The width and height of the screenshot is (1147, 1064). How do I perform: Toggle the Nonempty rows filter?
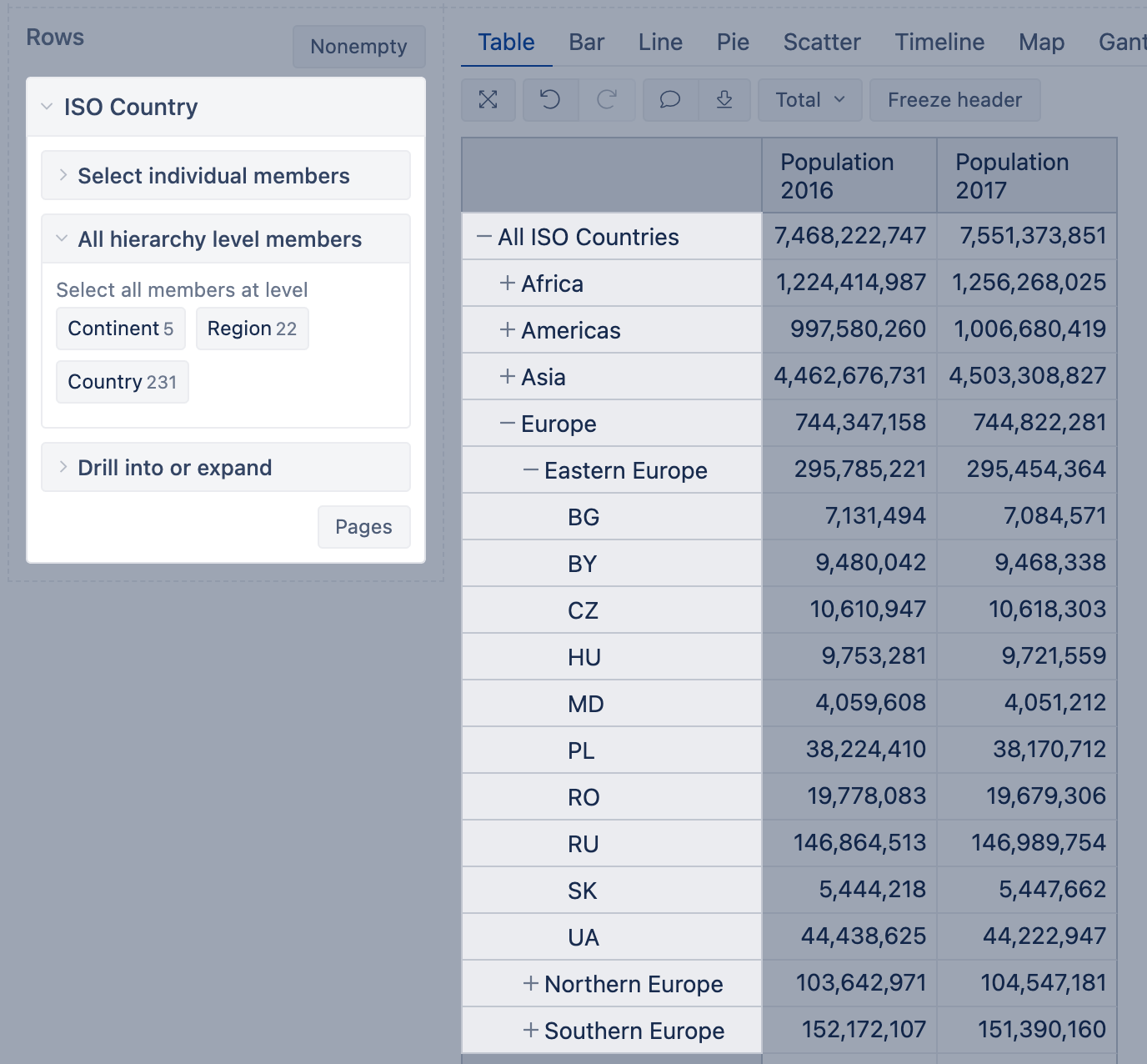click(358, 47)
